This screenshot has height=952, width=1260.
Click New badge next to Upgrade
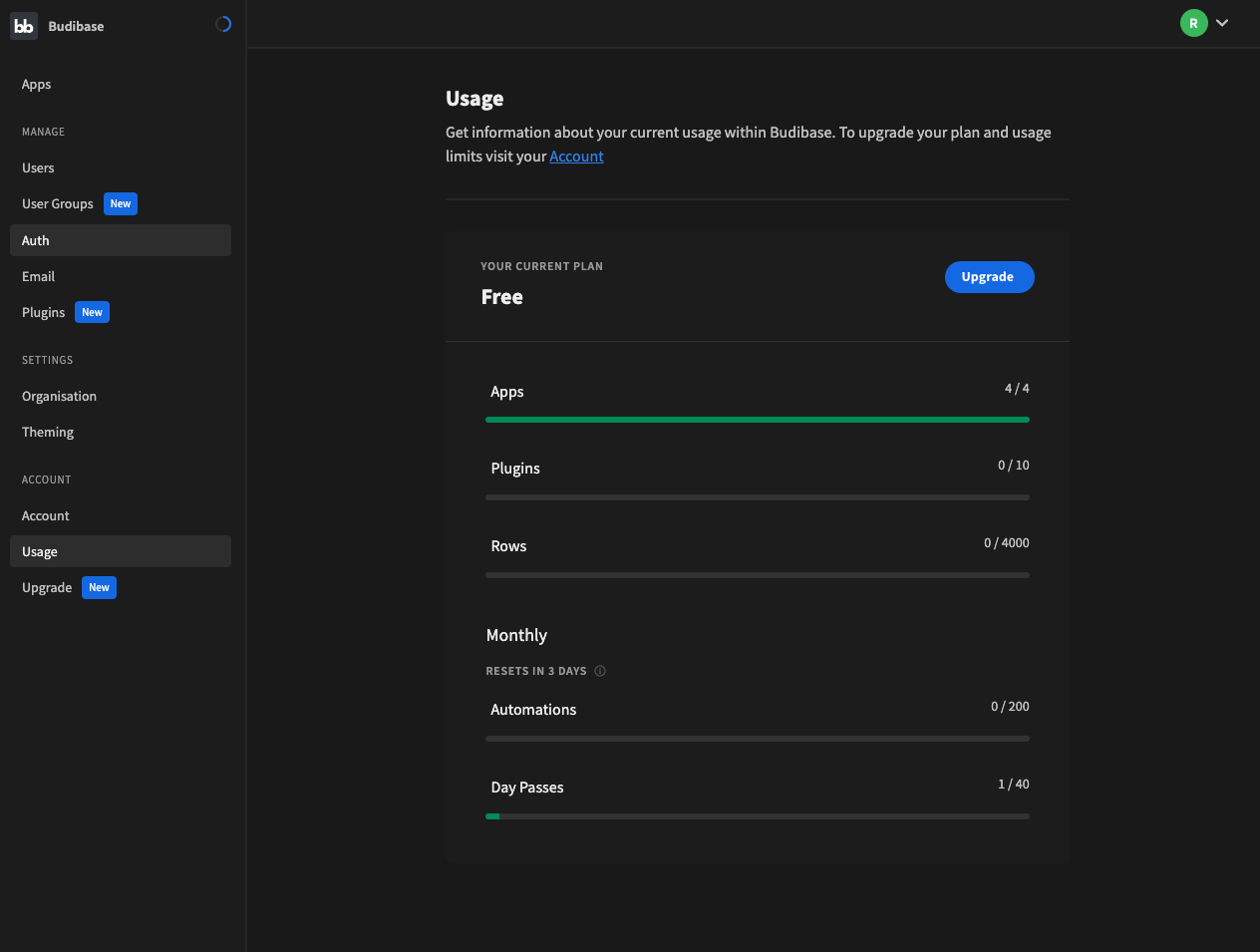coord(99,587)
